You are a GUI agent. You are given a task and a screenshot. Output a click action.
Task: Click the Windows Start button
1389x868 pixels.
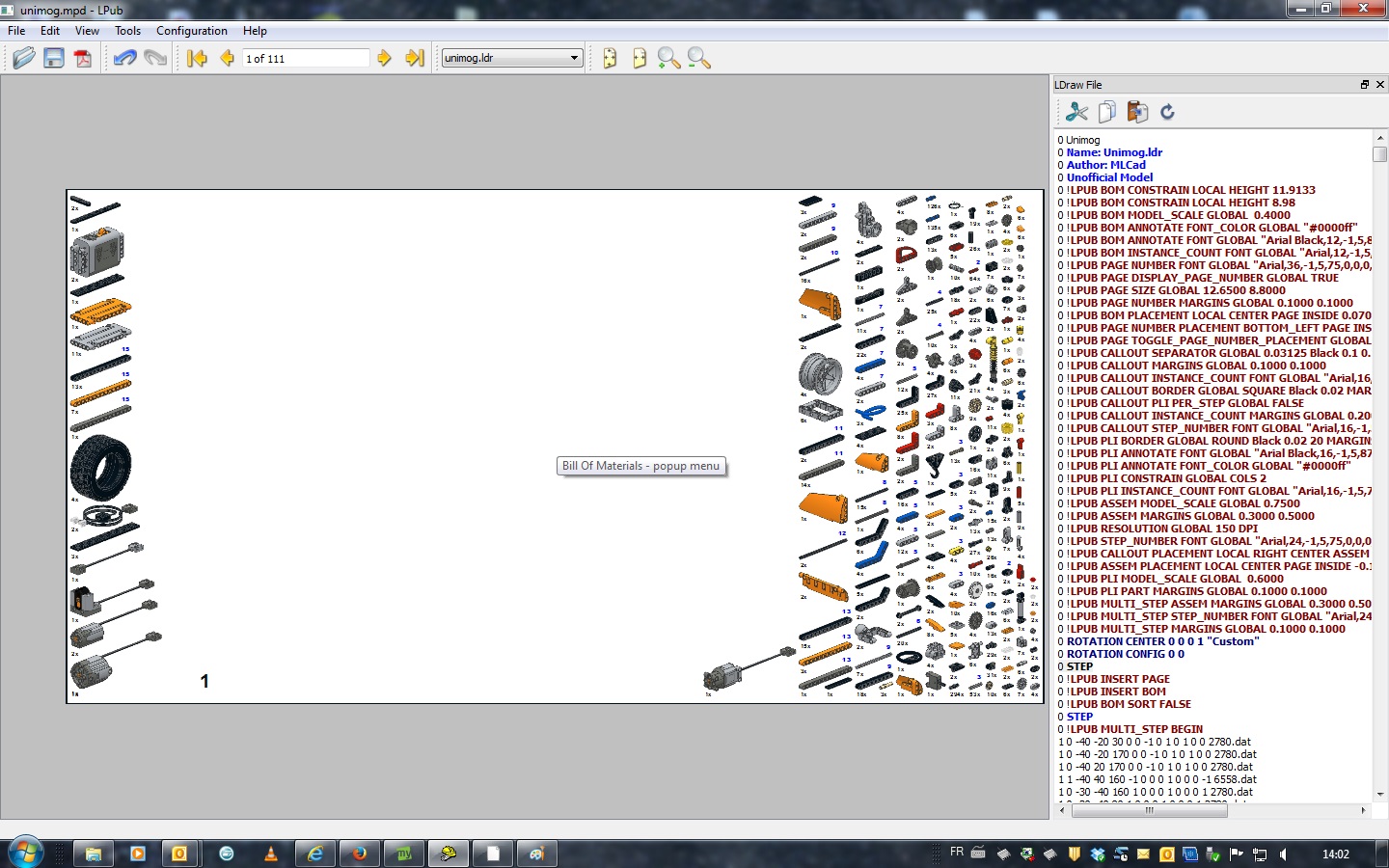tap(26, 854)
